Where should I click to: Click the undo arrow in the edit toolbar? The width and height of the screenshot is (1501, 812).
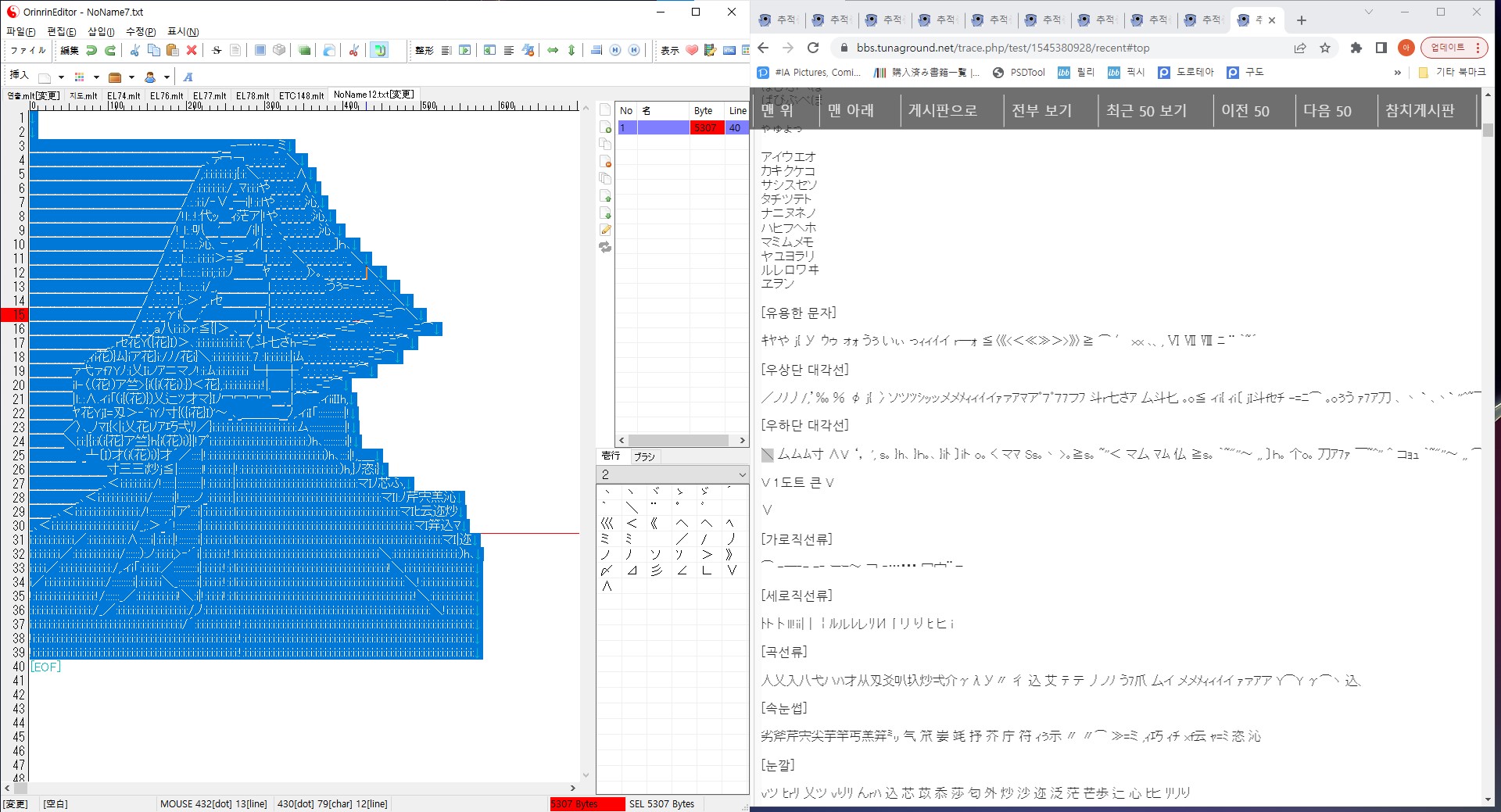pyautogui.click(x=91, y=51)
